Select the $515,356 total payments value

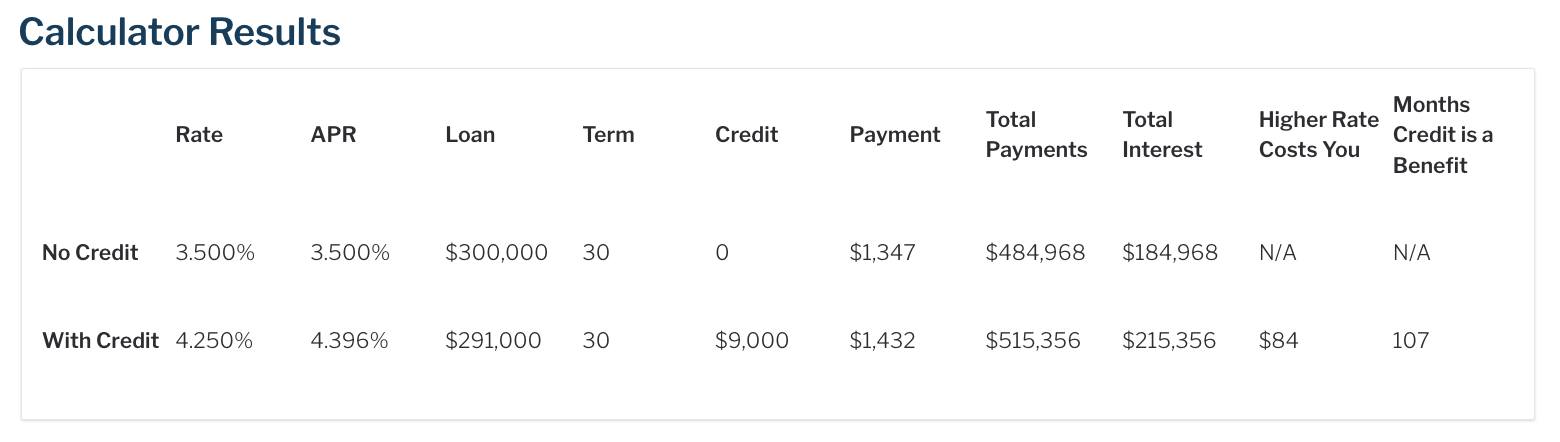point(1033,341)
